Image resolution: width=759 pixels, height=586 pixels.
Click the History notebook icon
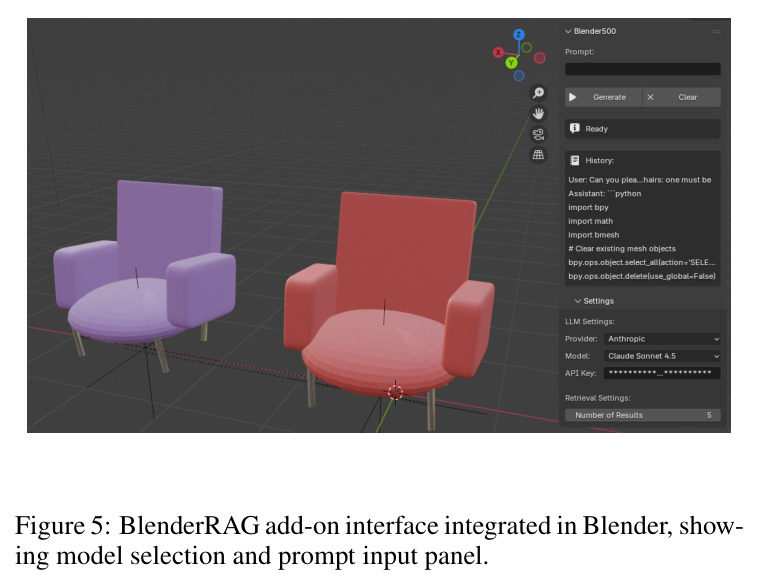(x=575, y=160)
